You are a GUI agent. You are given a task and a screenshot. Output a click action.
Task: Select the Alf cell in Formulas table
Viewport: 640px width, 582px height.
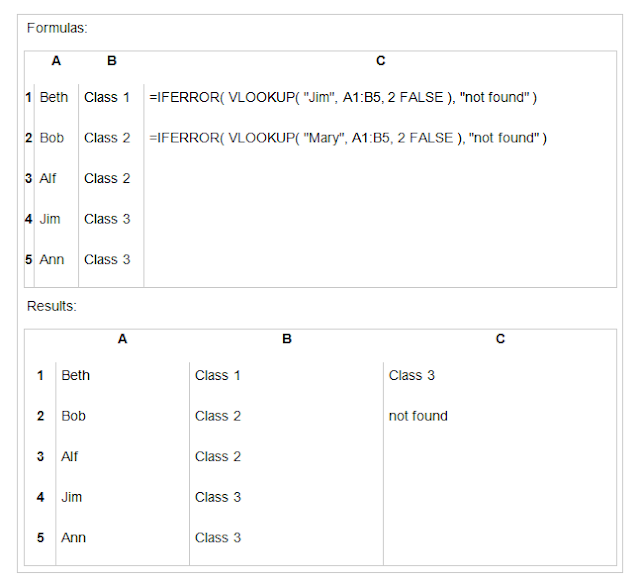click(x=48, y=178)
